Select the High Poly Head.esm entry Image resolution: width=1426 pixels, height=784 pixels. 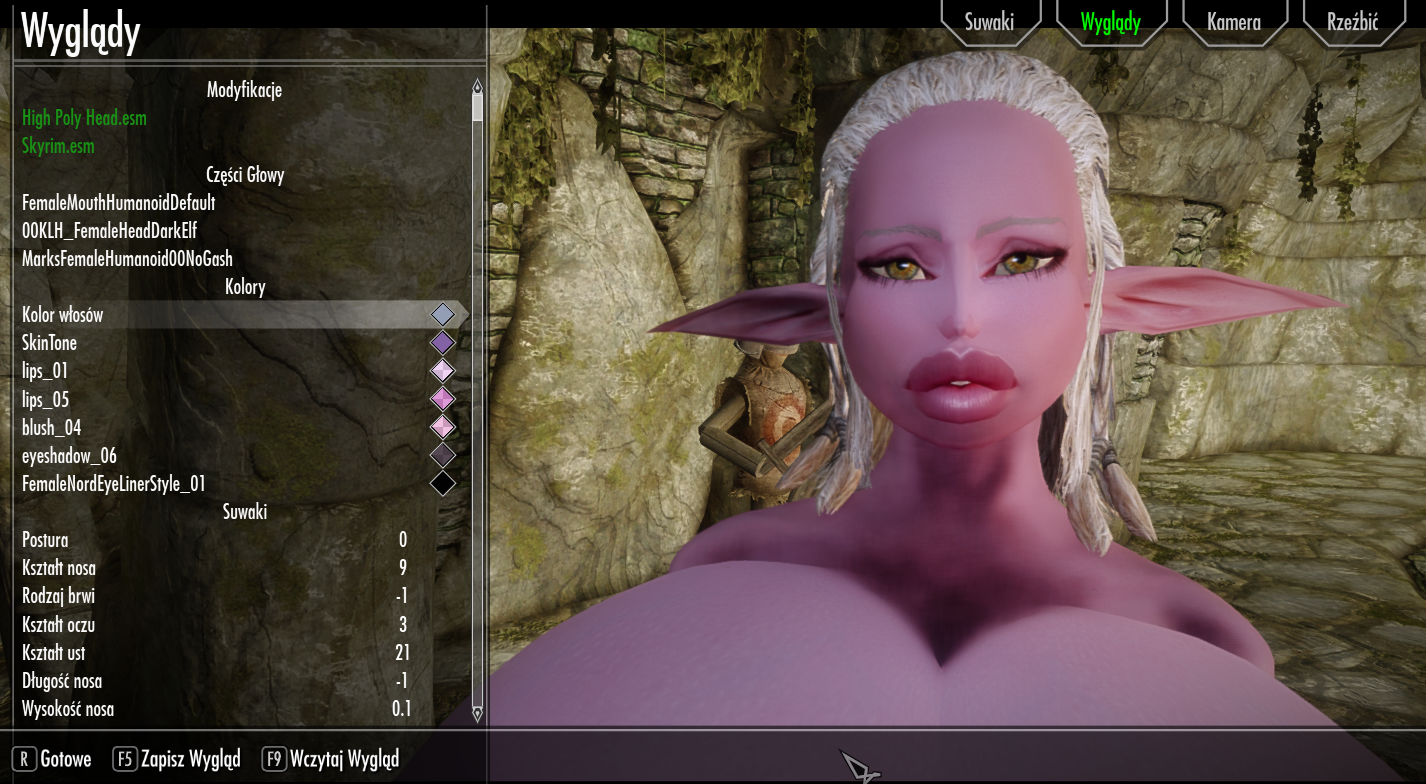[84, 118]
